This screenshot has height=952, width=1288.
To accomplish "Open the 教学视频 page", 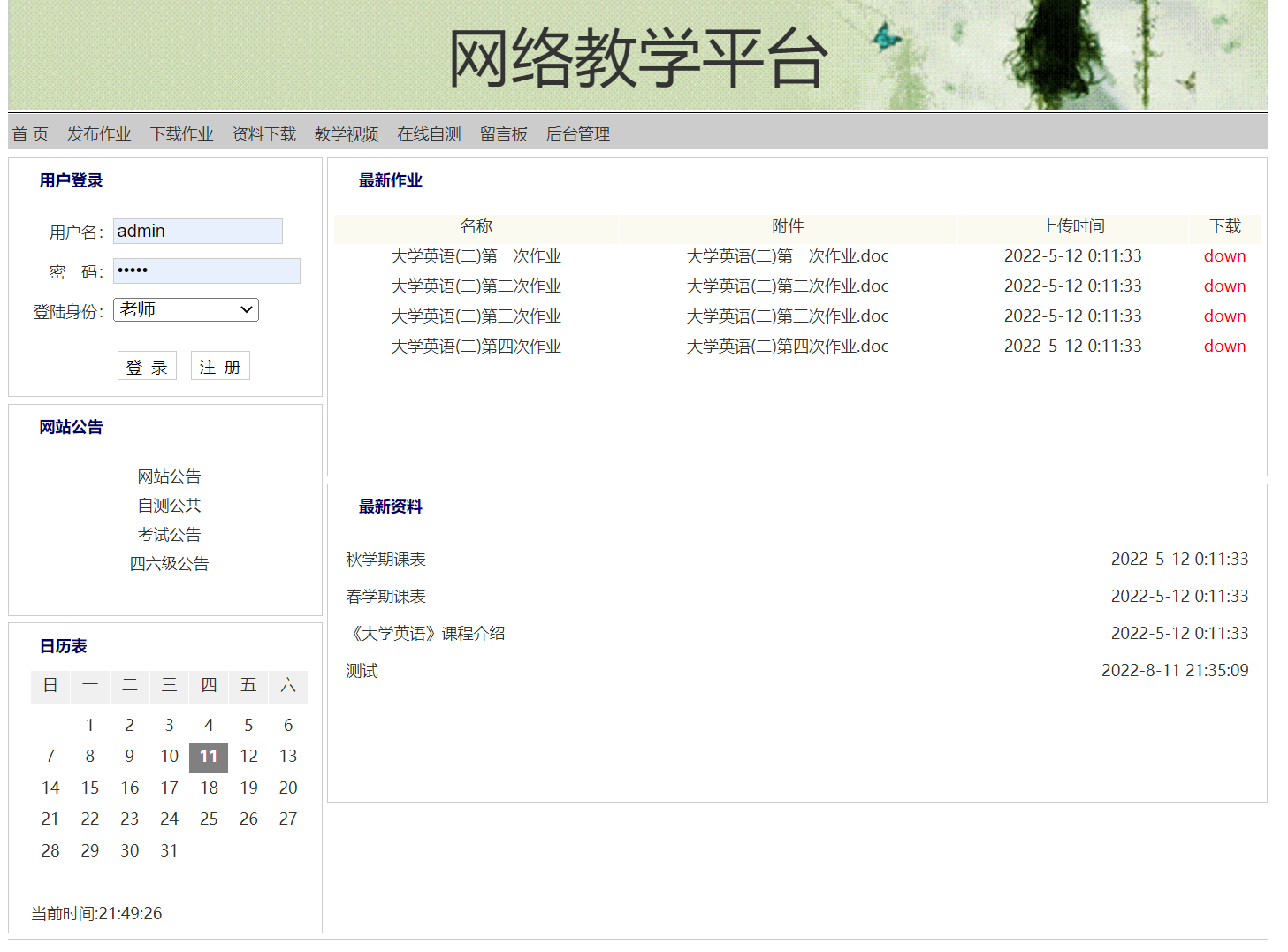I will (x=346, y=133).
